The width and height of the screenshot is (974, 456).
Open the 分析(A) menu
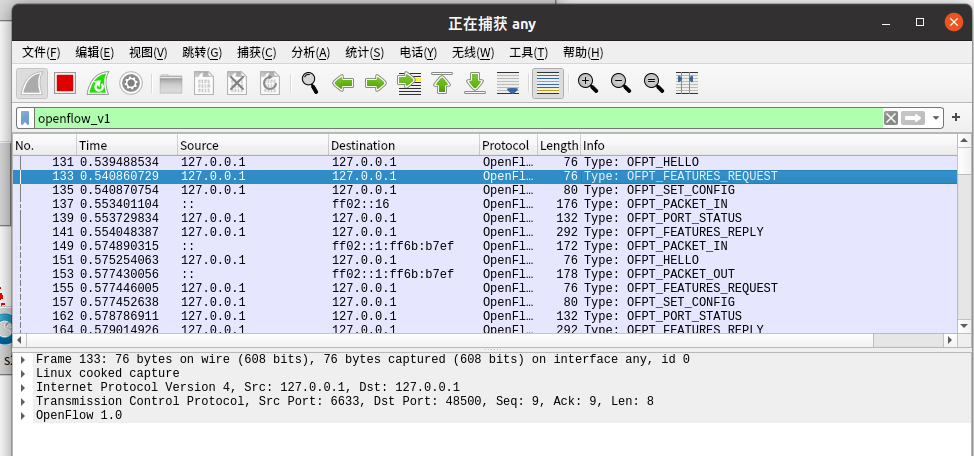point(311,53)
